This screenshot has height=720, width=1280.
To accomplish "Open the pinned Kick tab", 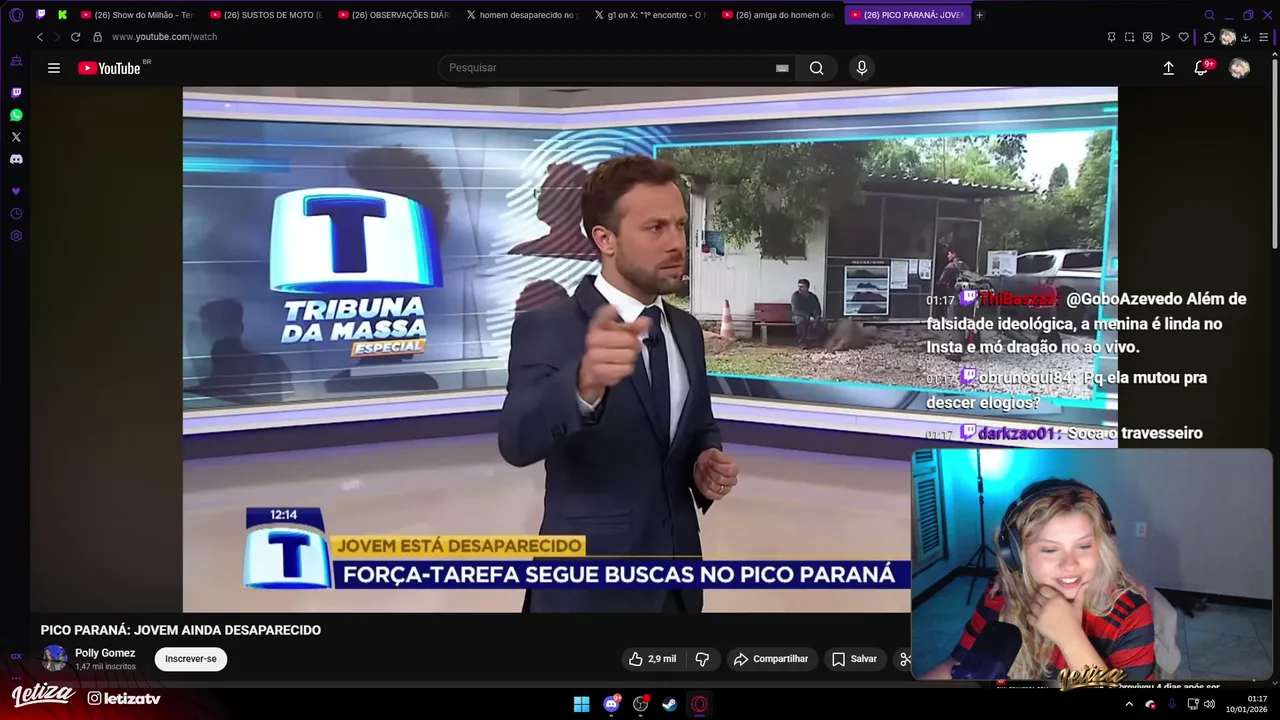I will (62, 15).
